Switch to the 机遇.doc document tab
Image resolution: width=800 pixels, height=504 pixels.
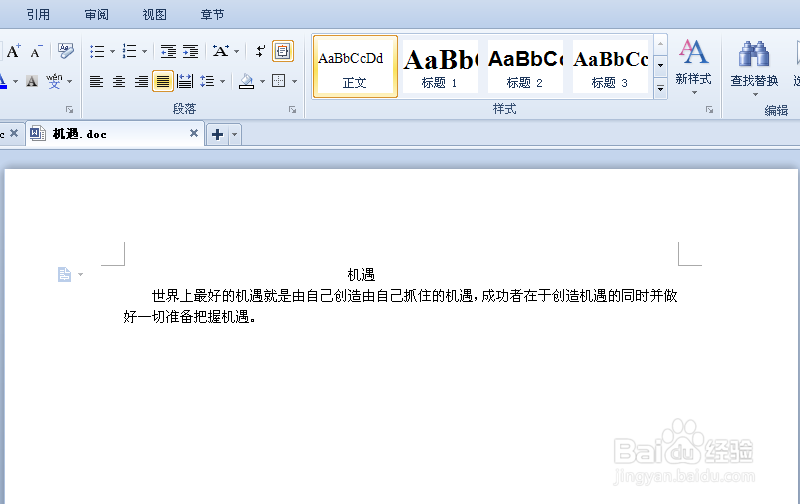pos(115,134)
